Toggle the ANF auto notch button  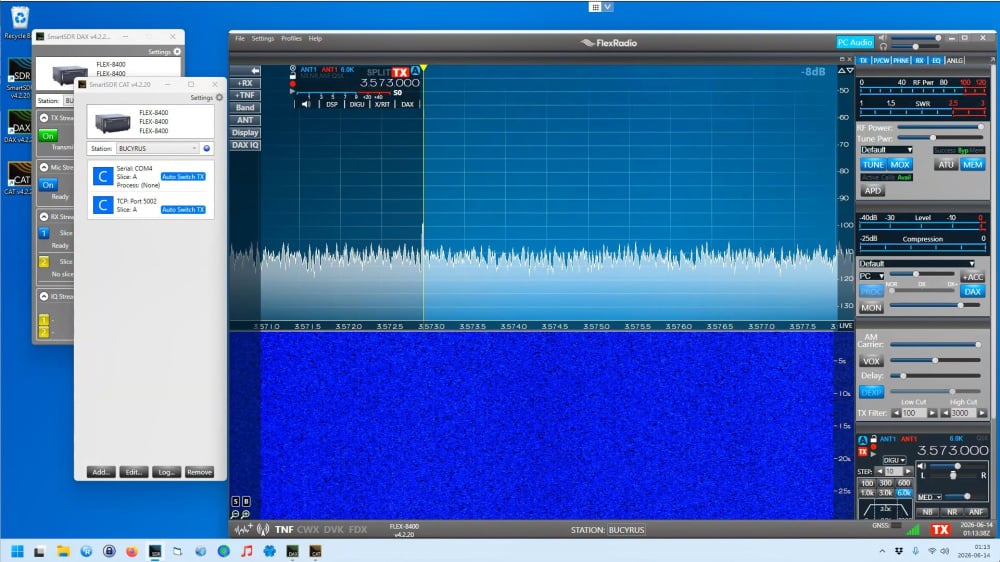[976, 512]
